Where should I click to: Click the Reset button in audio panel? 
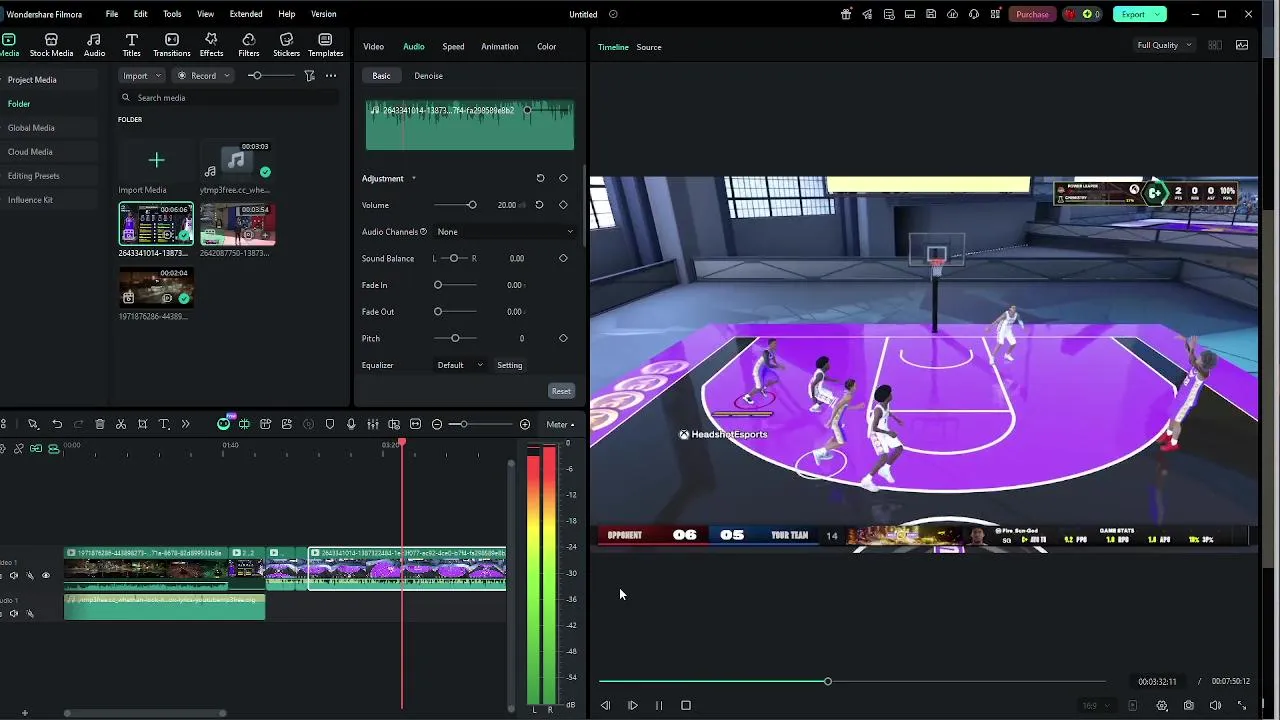(x=561, y=391)
